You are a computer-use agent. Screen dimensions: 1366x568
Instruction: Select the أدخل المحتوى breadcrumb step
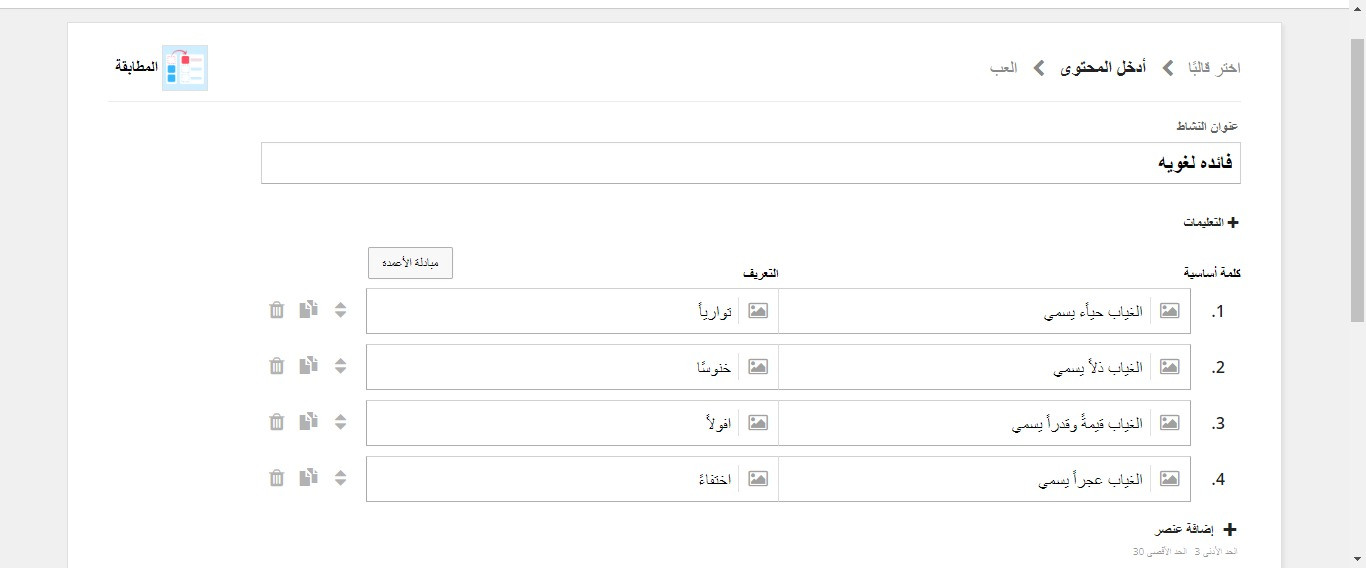point(1102,68)
